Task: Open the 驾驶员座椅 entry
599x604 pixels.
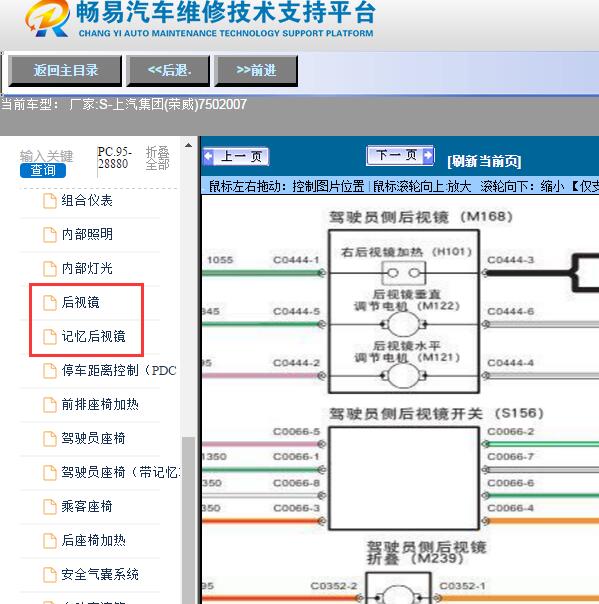Action: [94, 438]
